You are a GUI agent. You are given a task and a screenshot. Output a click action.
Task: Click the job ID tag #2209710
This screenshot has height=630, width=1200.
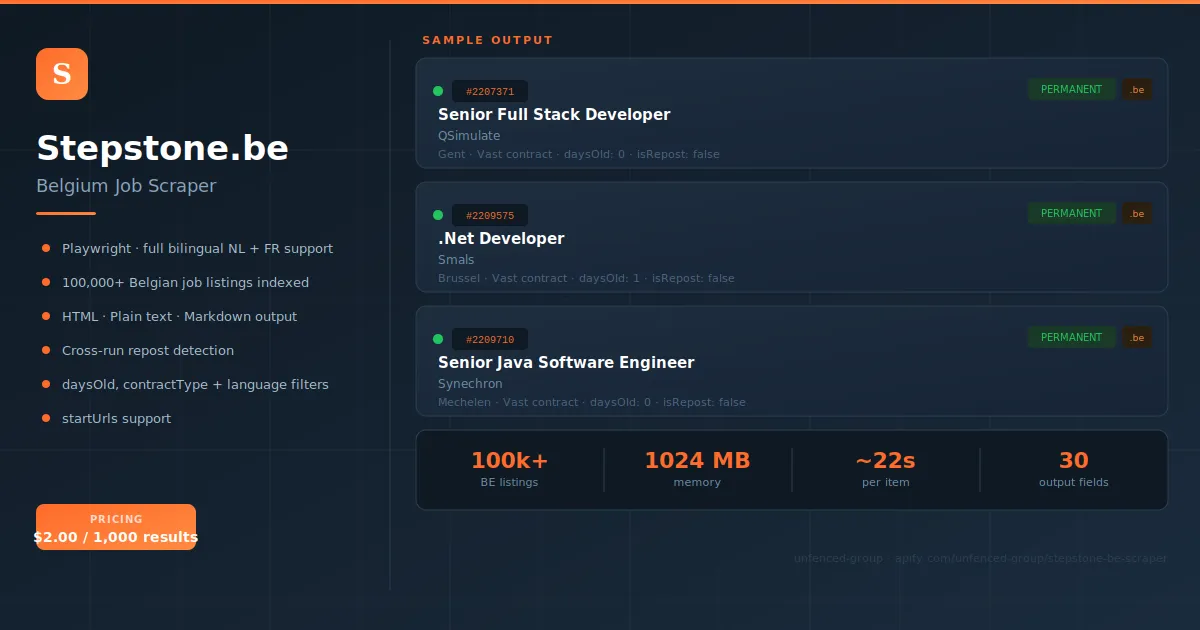click(x=490, y=340)
